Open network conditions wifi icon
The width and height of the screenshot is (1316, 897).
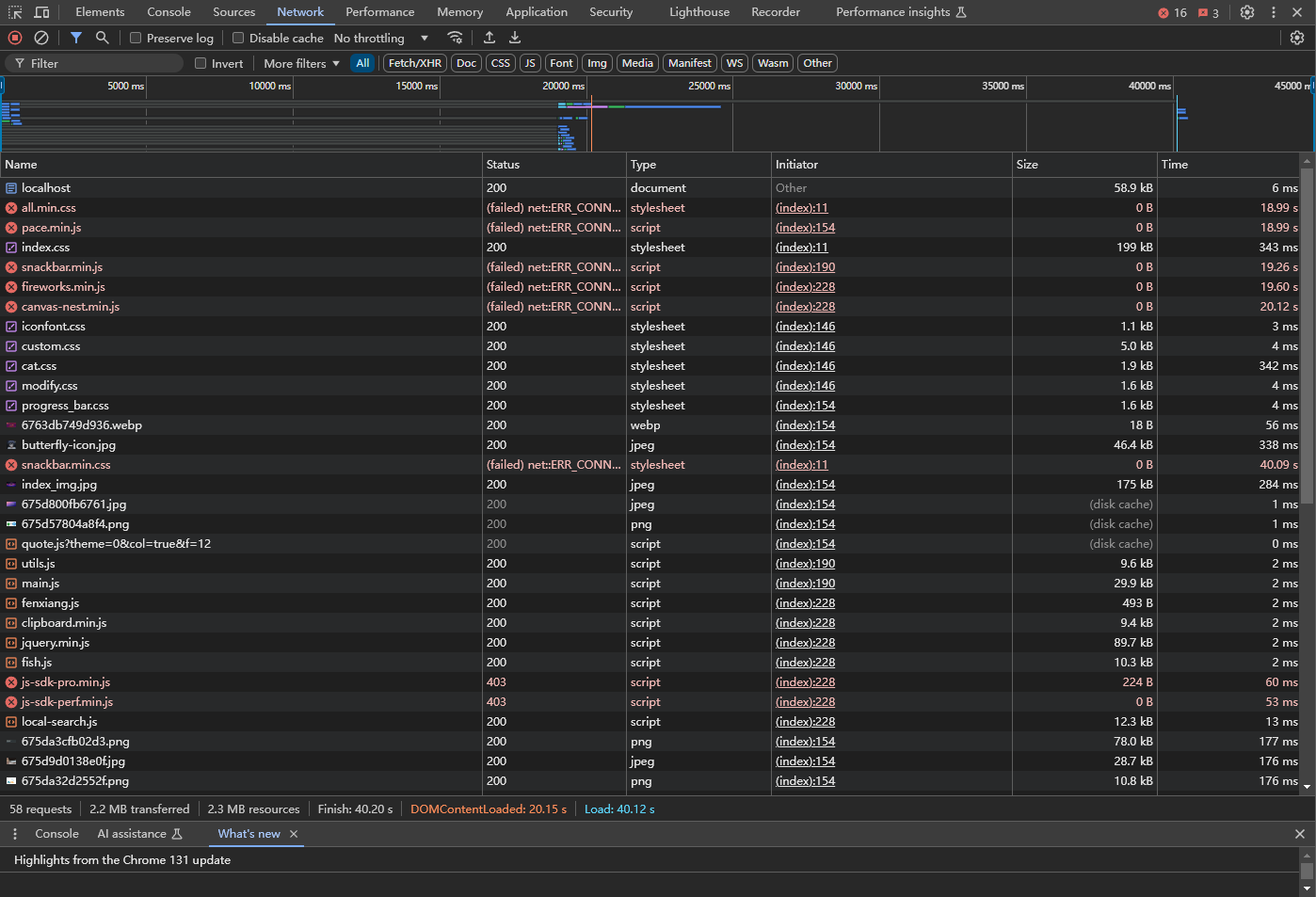coord(456,38)
